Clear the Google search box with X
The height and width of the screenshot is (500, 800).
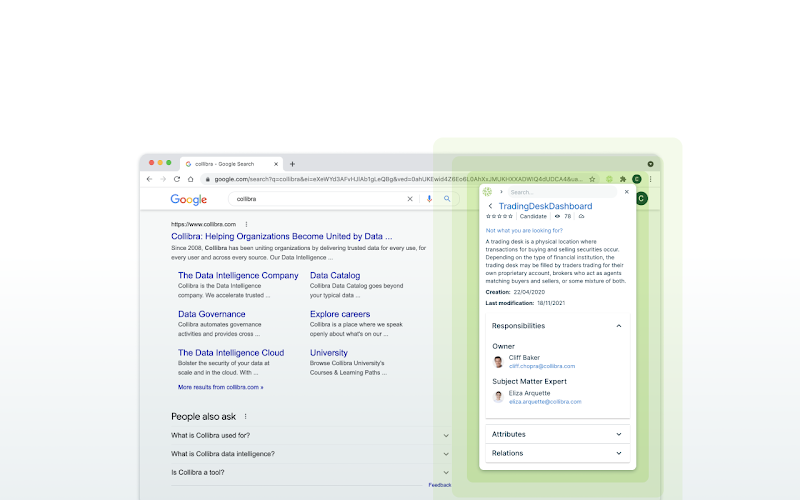(410, 199)
